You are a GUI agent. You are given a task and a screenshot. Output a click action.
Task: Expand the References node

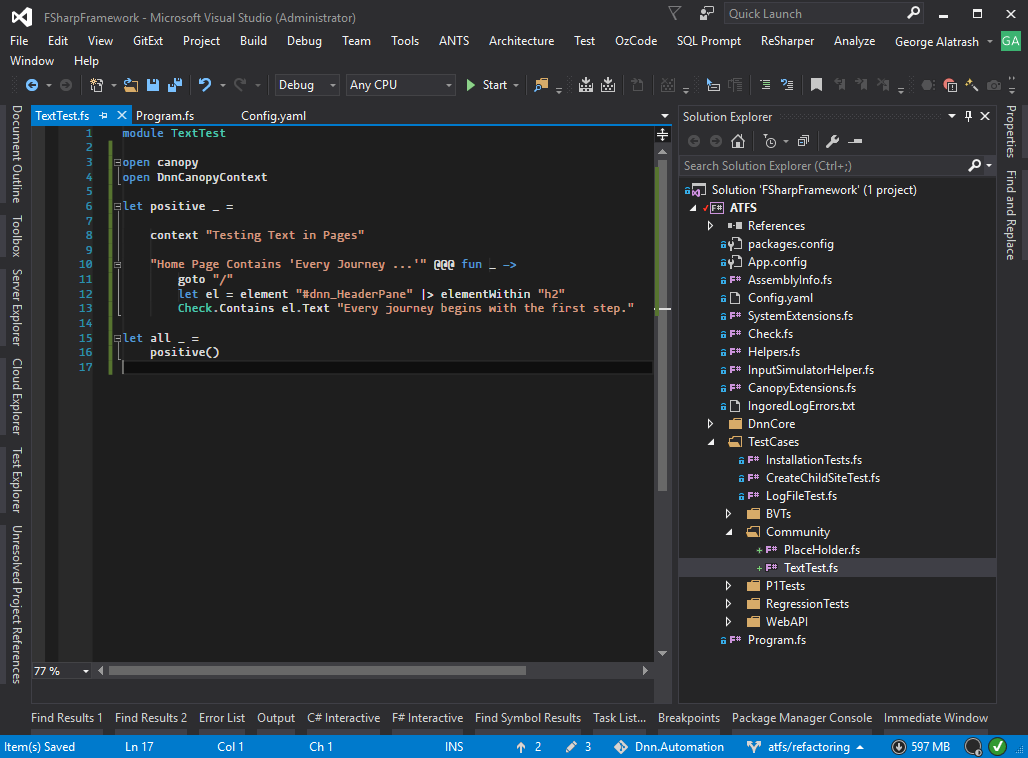pos(711,226)
